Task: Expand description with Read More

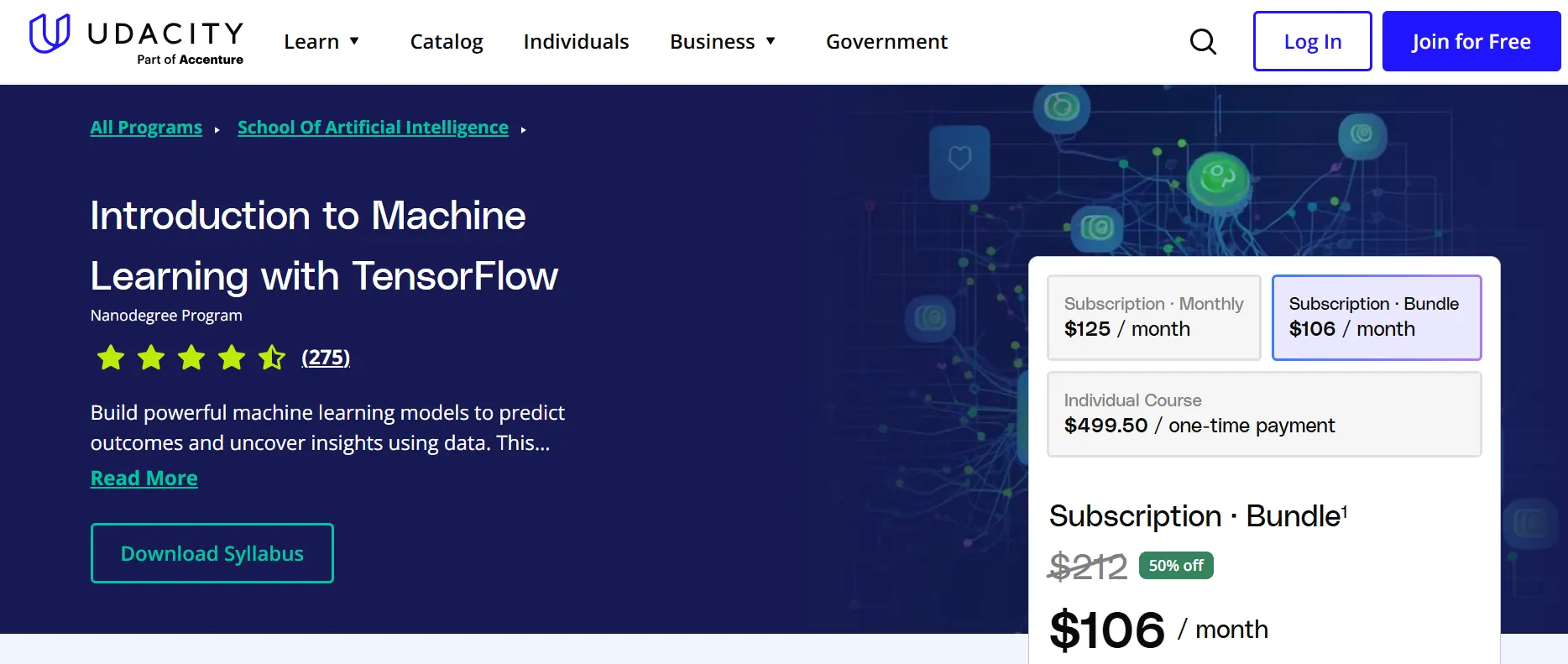Action: (x=144, y=478)
